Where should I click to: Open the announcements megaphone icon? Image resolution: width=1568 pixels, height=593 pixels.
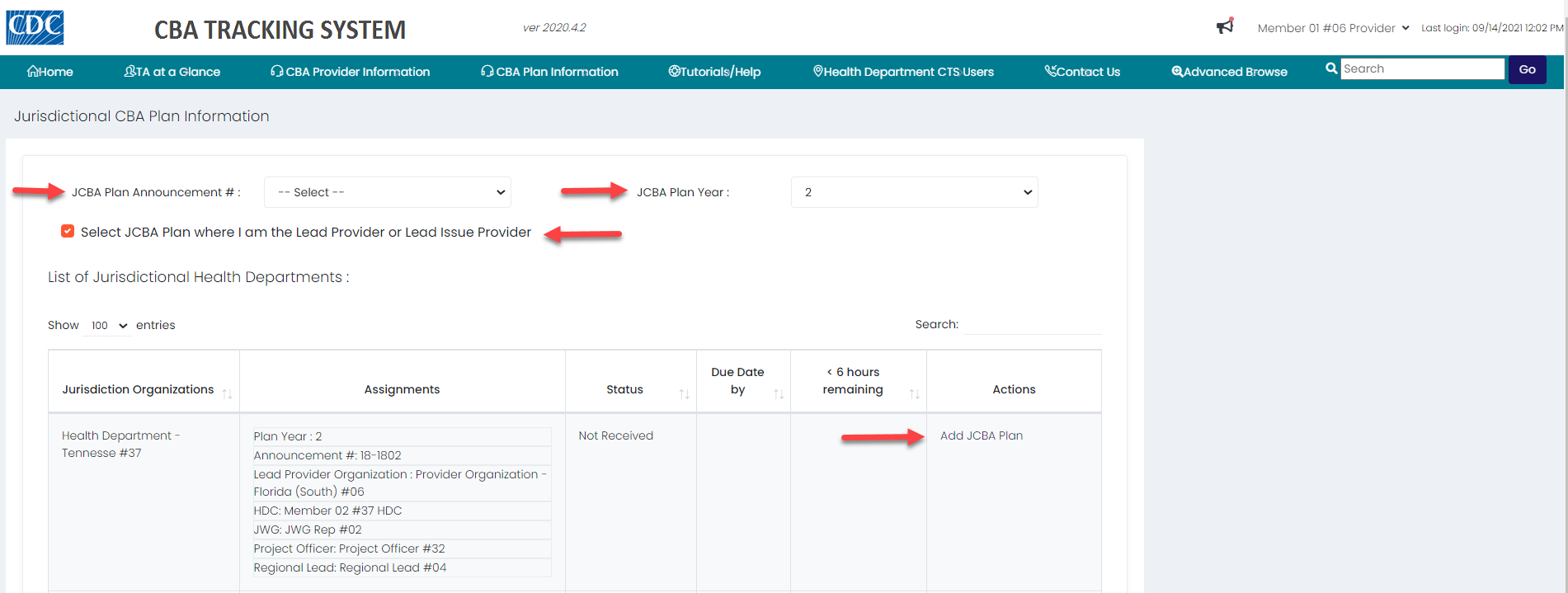click(1225, 27)
